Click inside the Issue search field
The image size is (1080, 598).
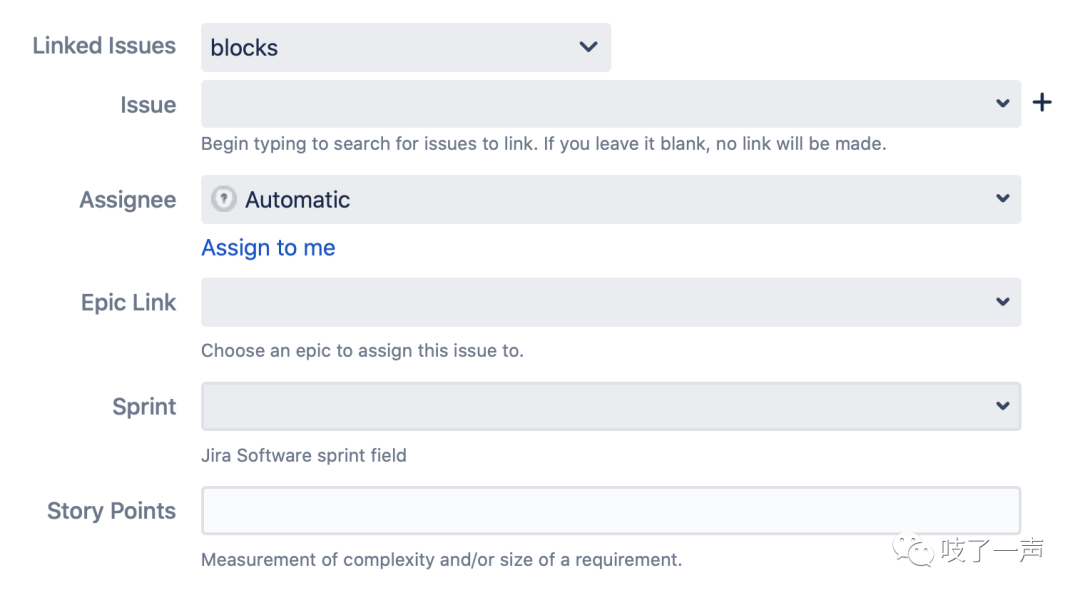click(x=610, y=103)
